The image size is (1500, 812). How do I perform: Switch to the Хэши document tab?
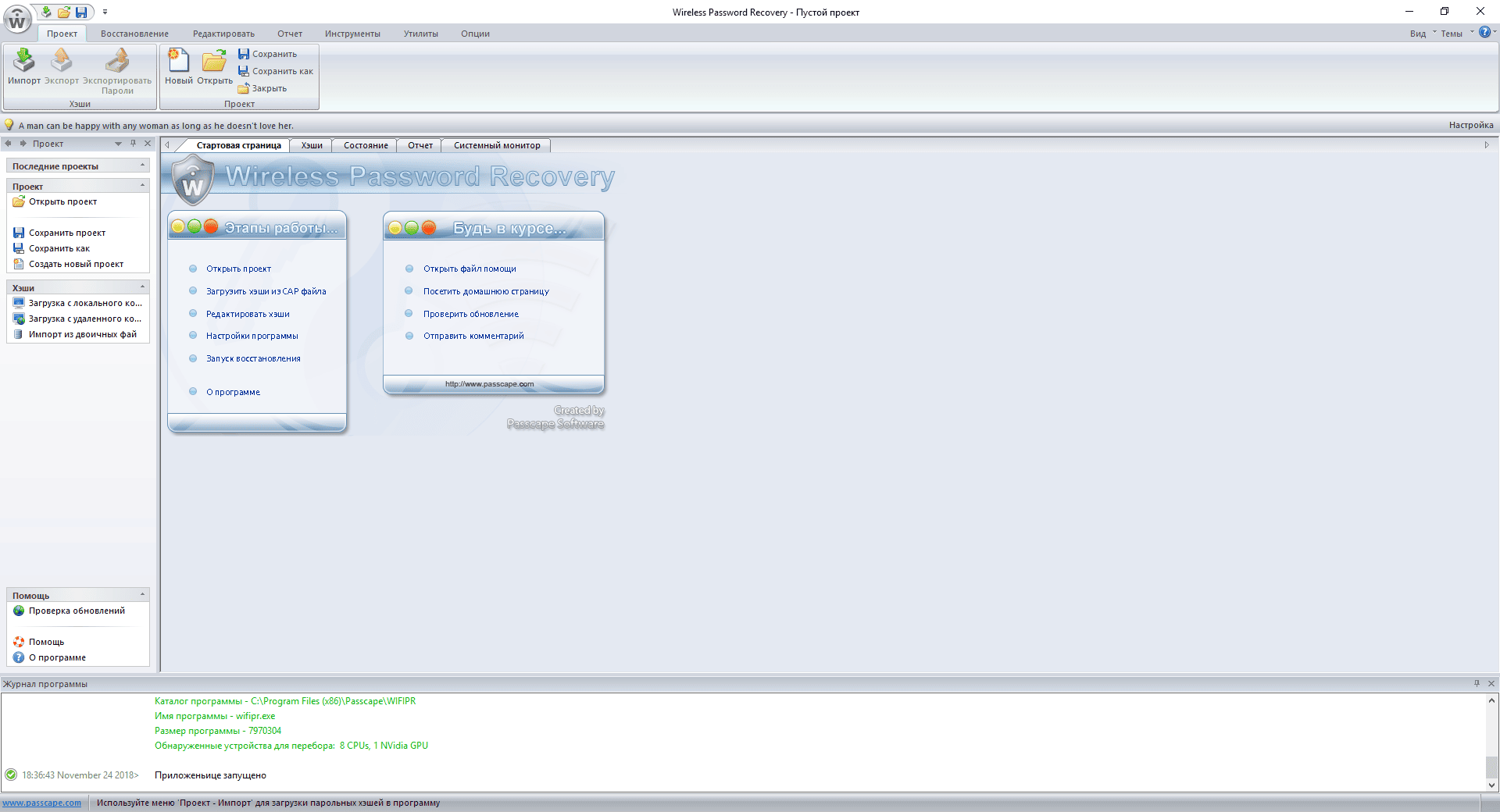coord(312,145)
